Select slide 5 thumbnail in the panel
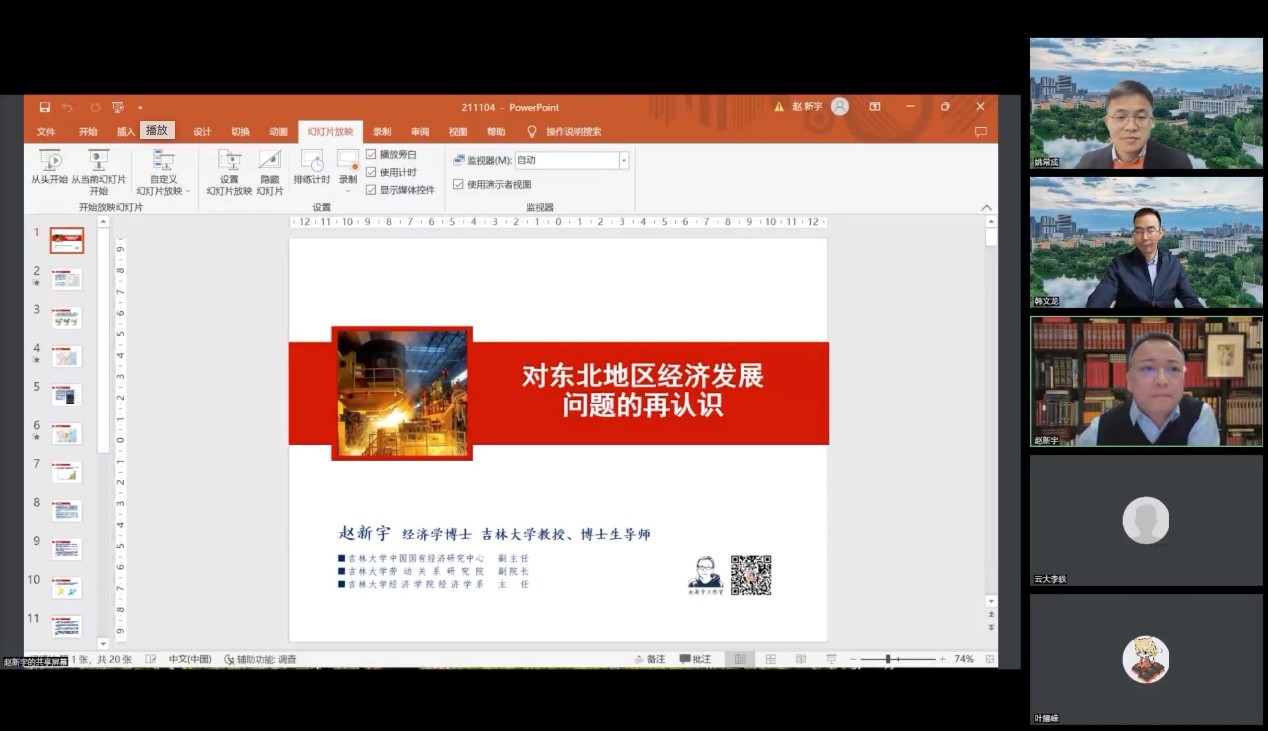This screenshot has width=1268, height=731. click(x=66, y=394)
